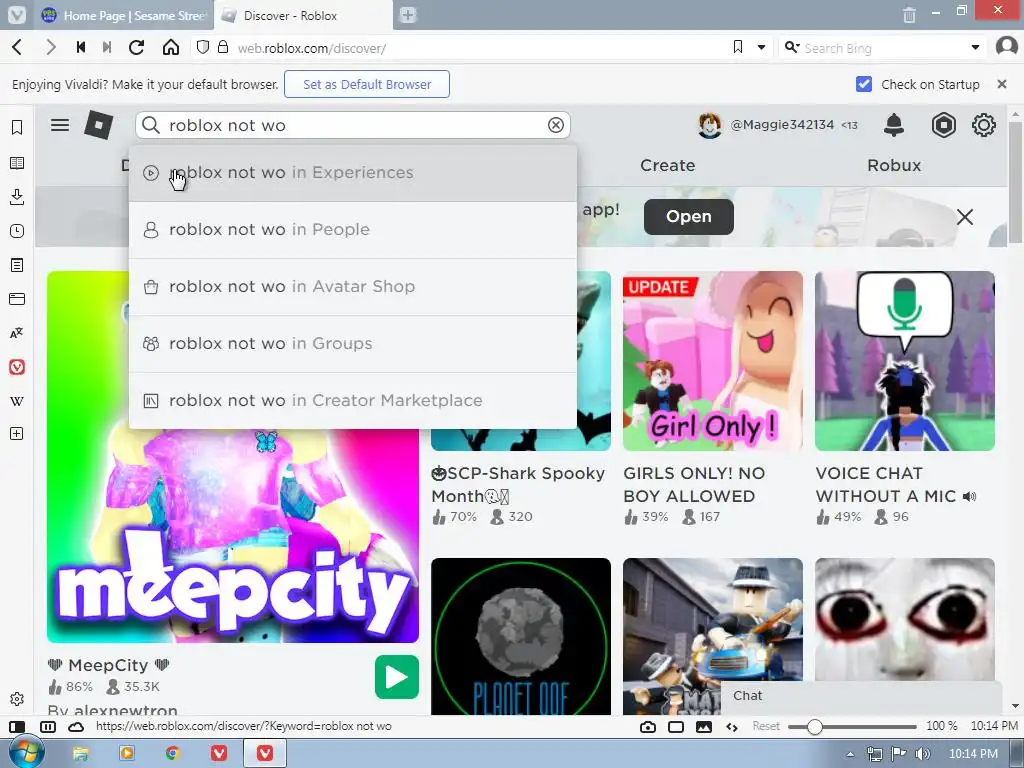Add a new web panel

17,434
